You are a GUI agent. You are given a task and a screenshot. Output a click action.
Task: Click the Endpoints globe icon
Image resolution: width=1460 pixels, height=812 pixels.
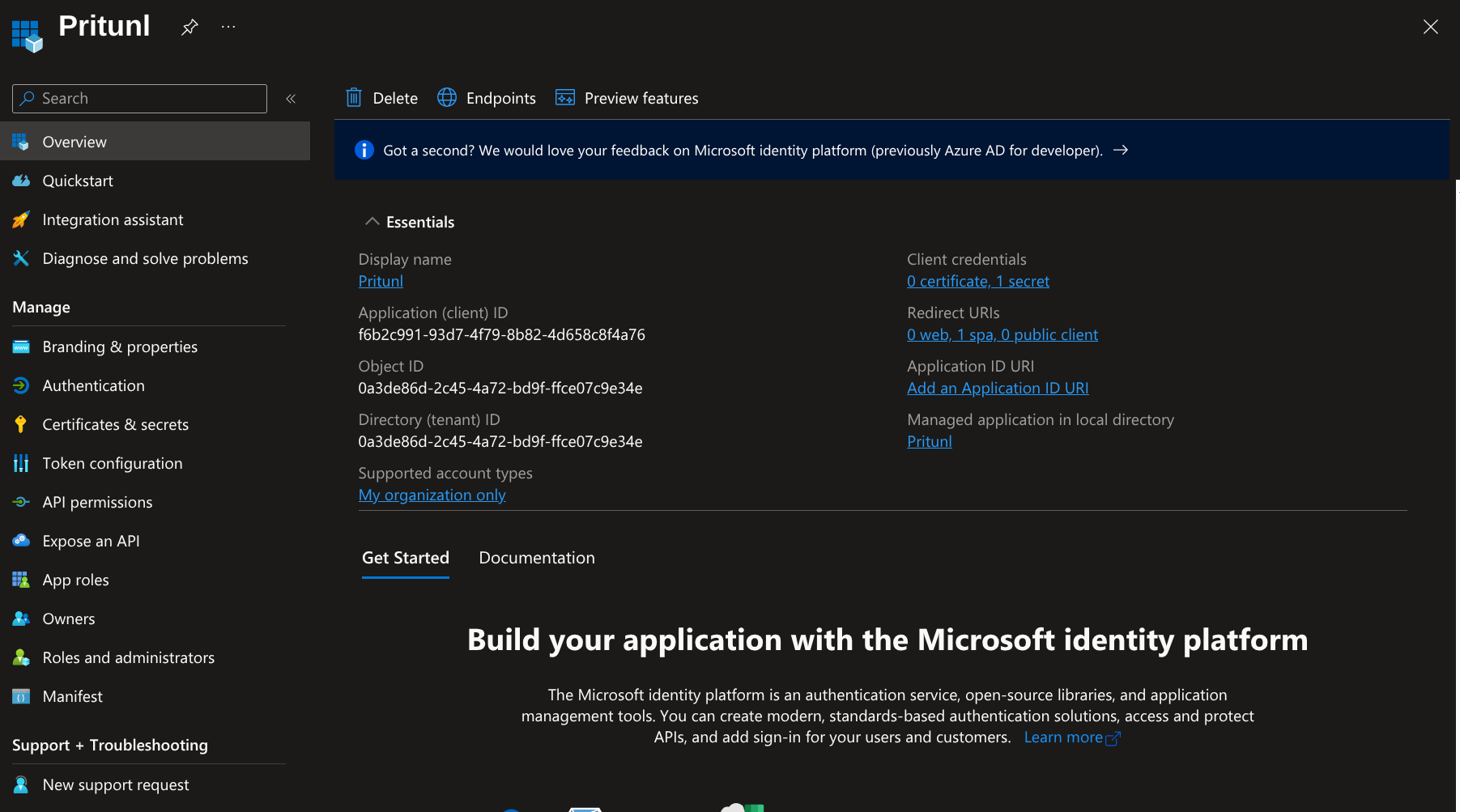(x=447, y=98)
